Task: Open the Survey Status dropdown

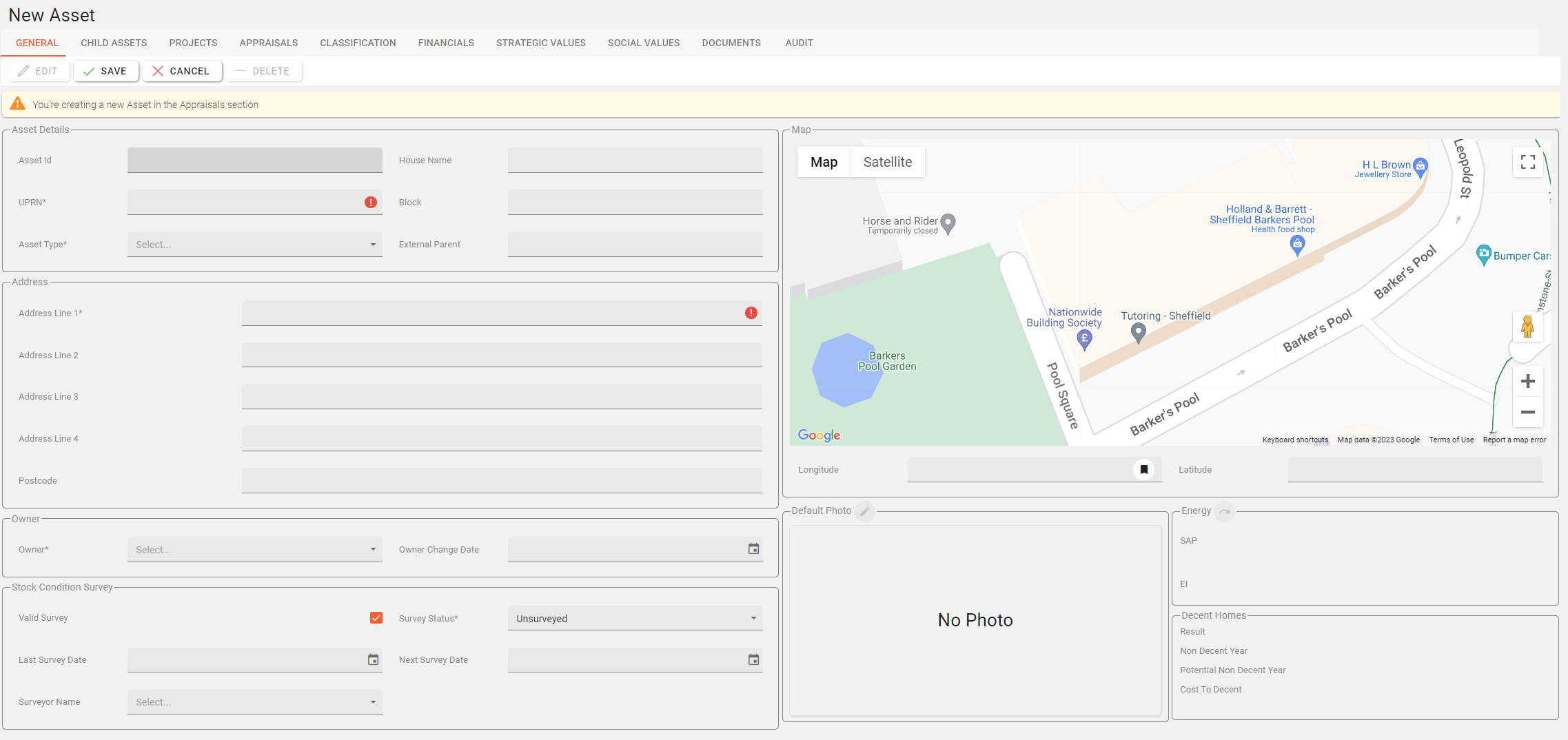Action: (x=635, y=619)
